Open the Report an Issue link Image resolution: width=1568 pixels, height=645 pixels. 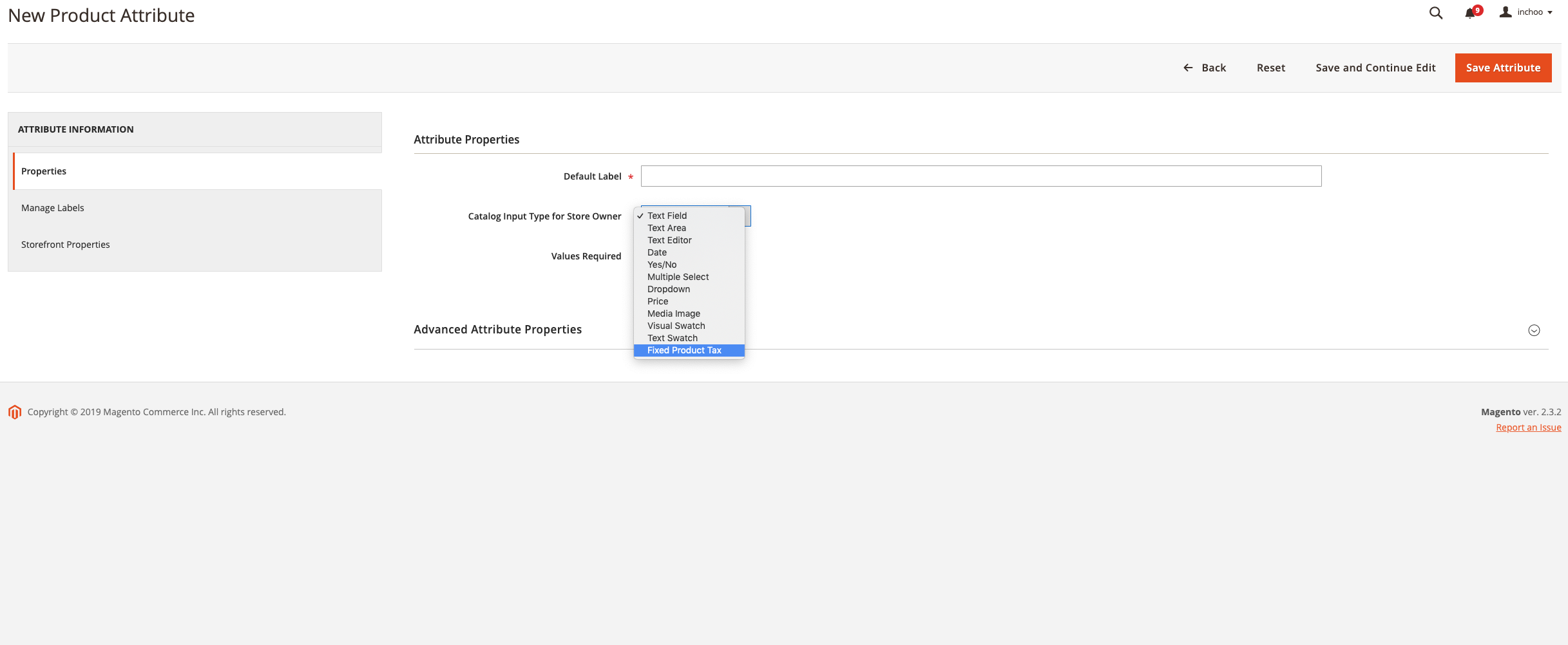click(1528, 427)
